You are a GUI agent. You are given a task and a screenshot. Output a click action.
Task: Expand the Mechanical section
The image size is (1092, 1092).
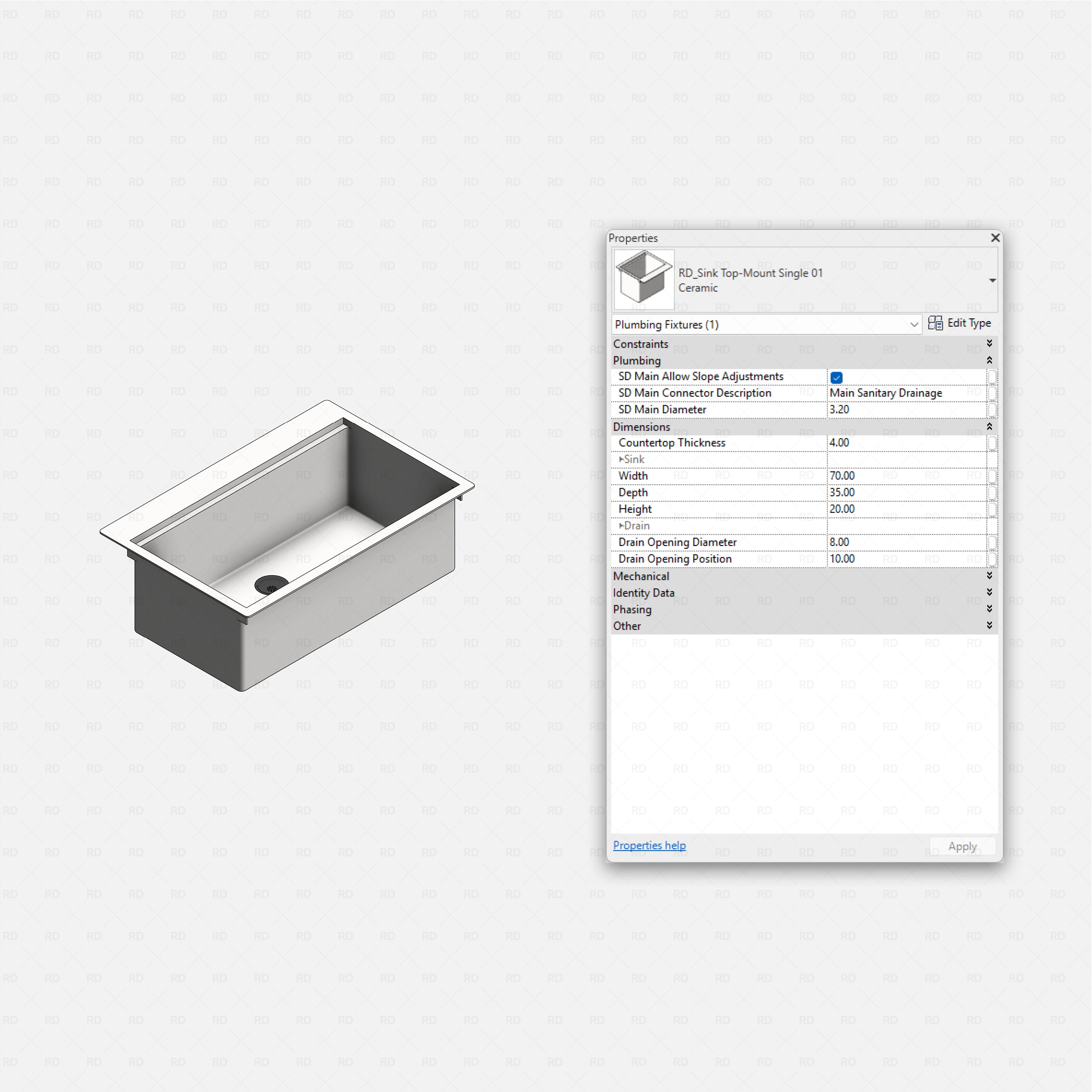click(990, 576)
